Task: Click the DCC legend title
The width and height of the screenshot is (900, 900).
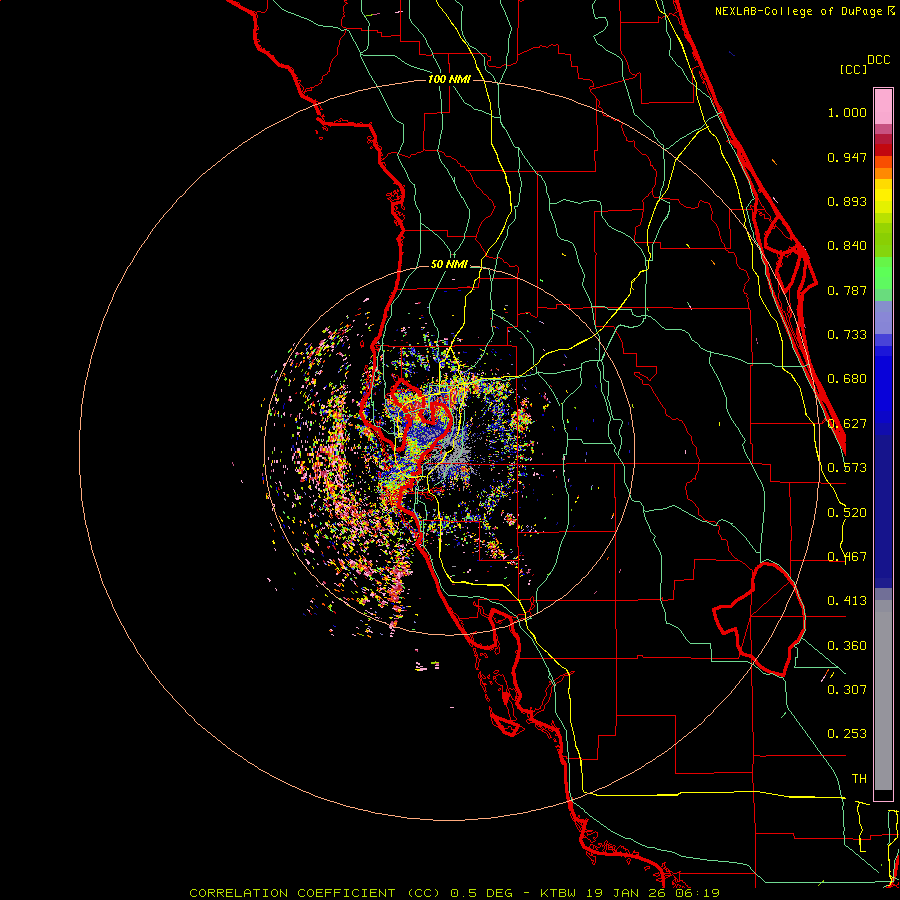Action: [878, 59]
